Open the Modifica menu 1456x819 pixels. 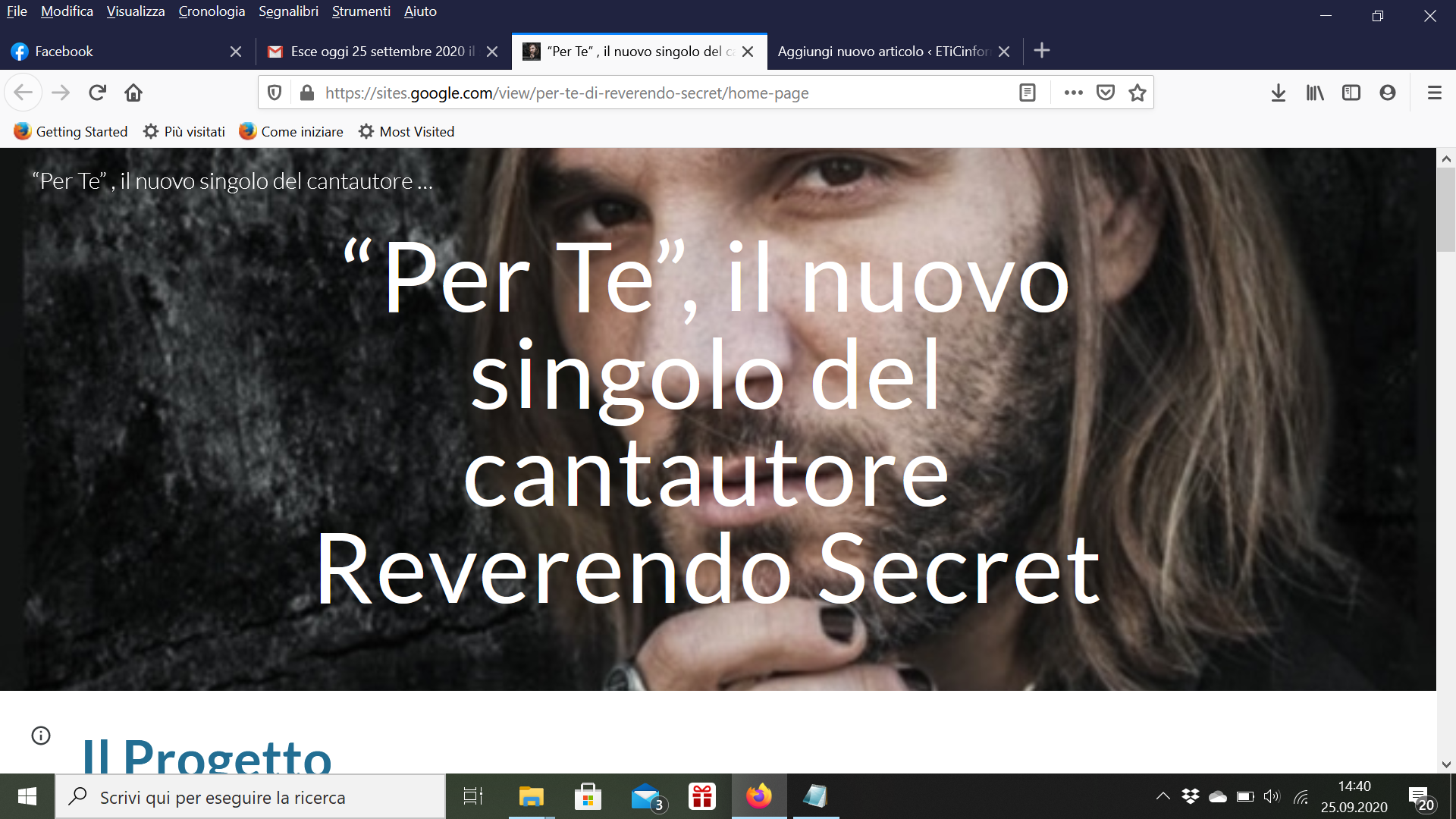click(x=67, y=11)
